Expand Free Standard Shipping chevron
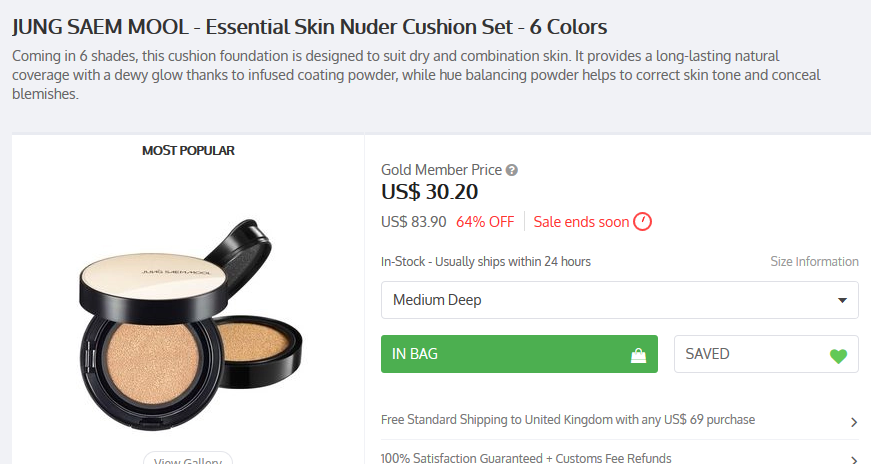This screenshot has height=464, width=871. click(853, 422)
